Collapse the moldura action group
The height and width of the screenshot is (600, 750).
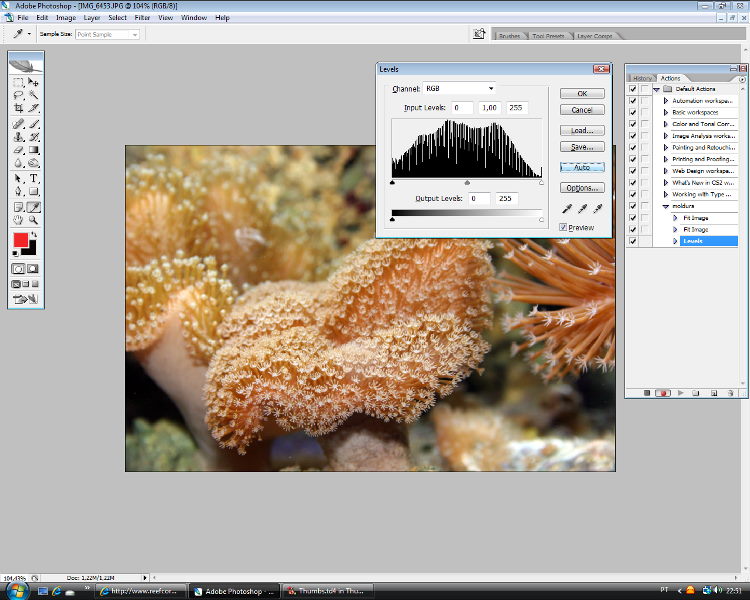click(x=666, y=206)
